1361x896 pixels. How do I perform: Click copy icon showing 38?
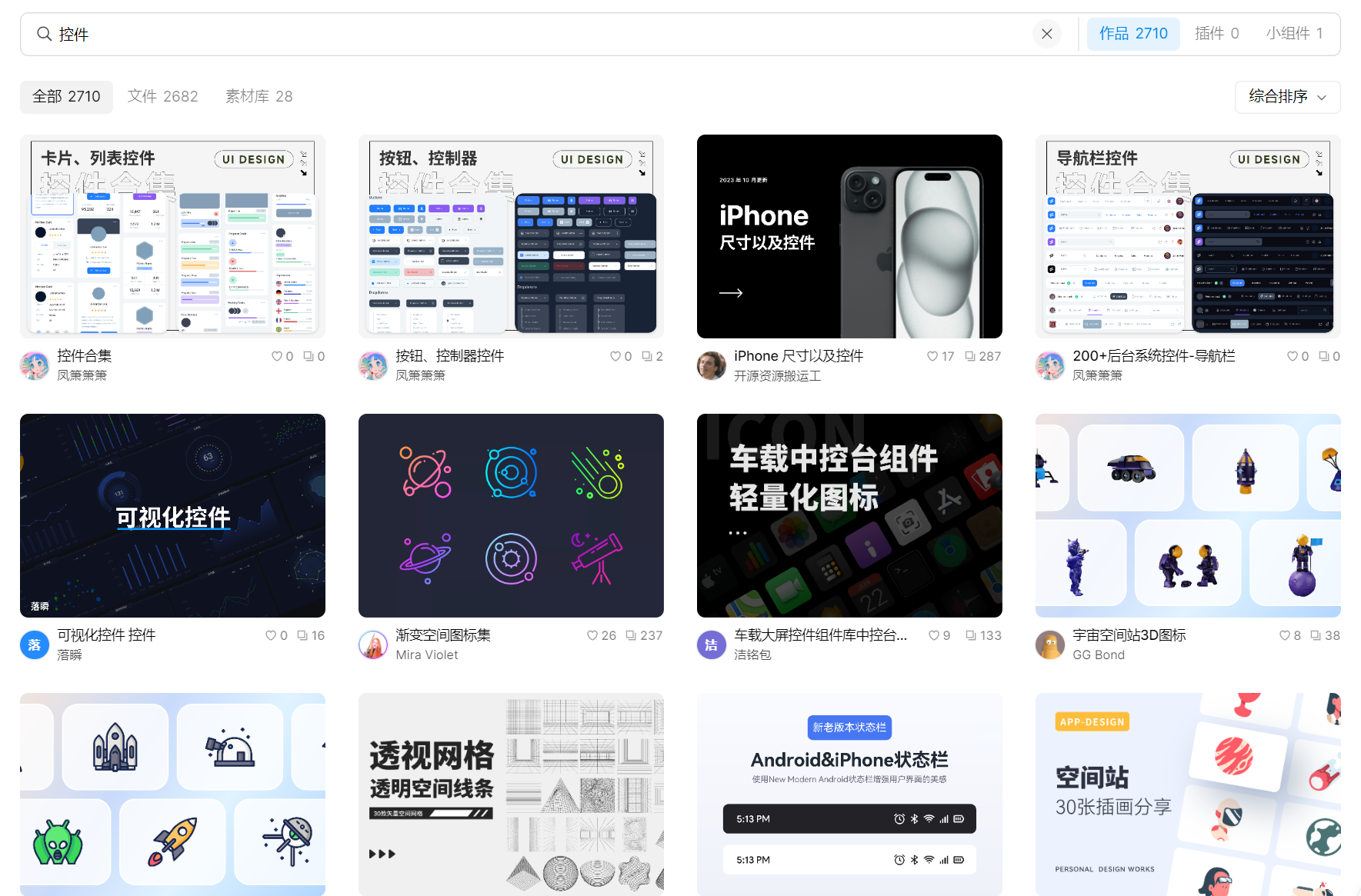[1316, 635]
